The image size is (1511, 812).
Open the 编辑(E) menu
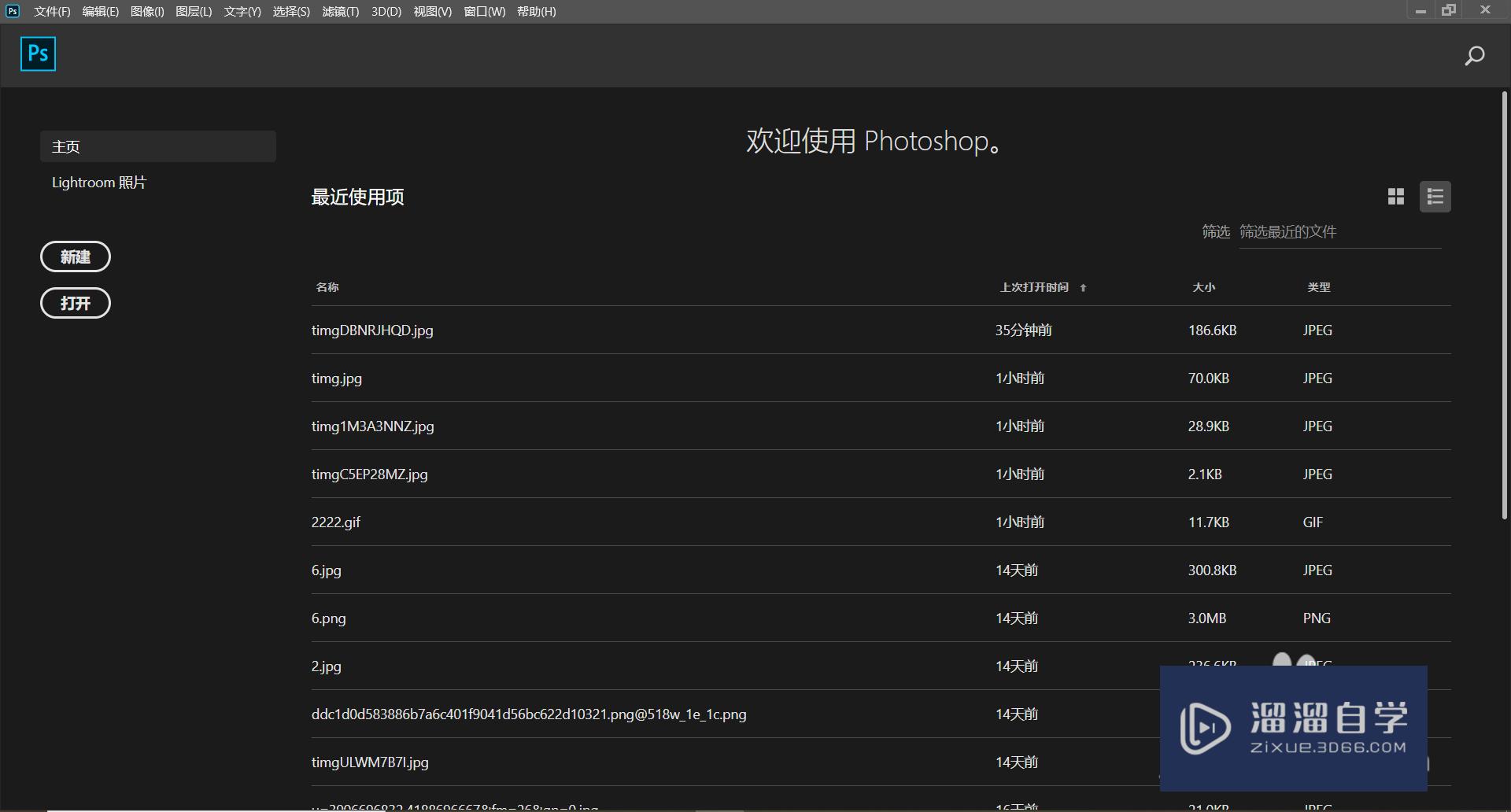(x=100, y=12)
